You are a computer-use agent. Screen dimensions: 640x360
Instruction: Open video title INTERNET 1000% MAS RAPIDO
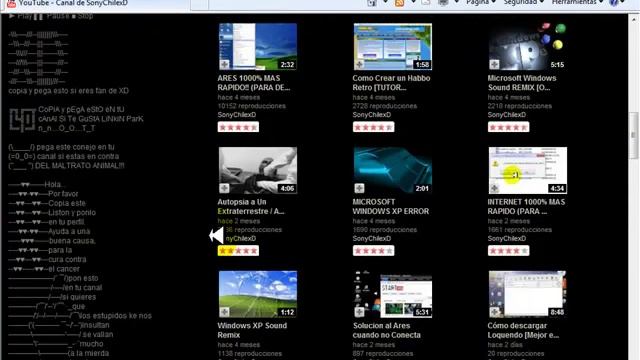pyautogui.click(x=526, y=207)
